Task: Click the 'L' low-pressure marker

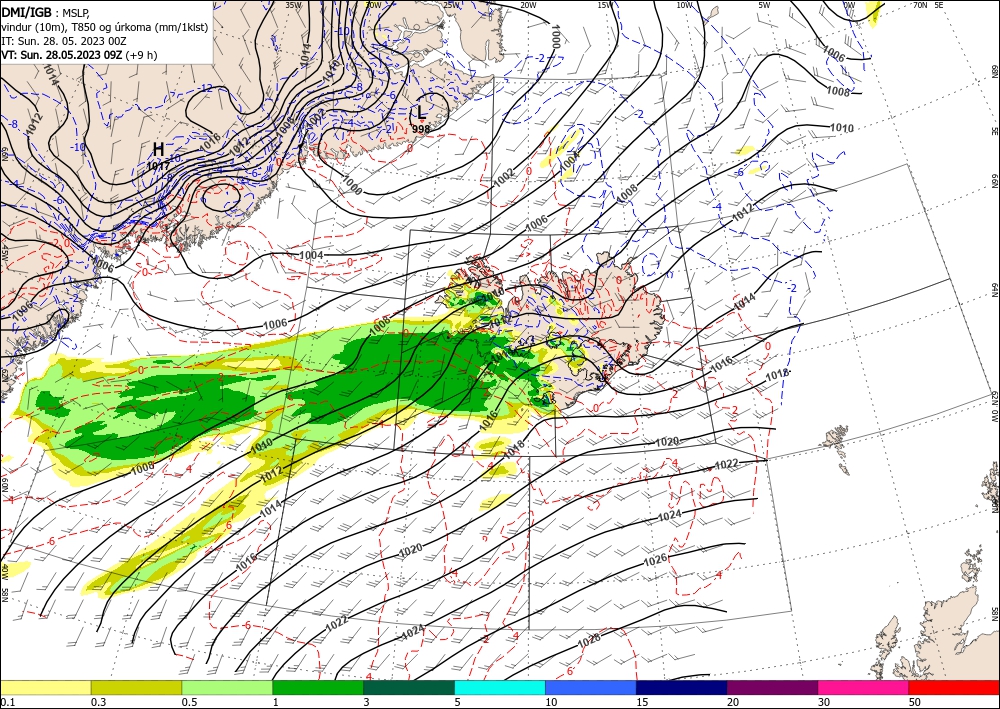Action: (422, 112)
